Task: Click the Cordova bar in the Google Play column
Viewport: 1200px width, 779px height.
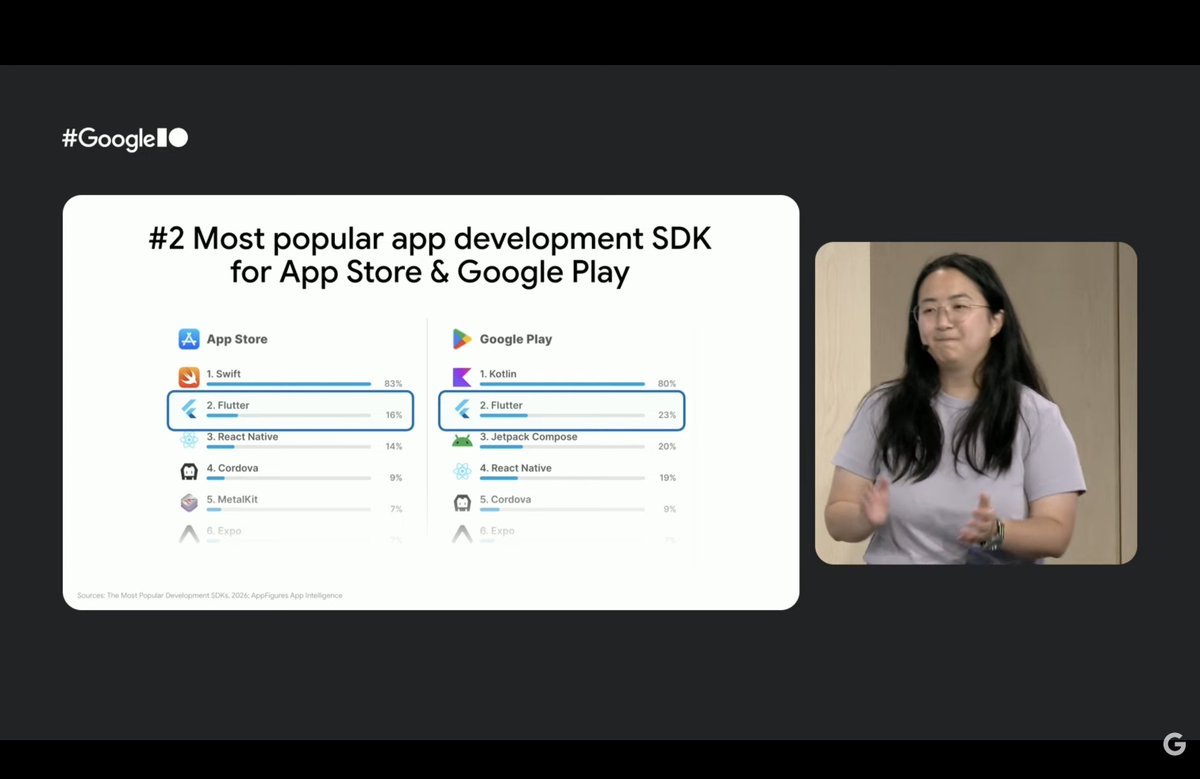Action: (x=562, y=509)
